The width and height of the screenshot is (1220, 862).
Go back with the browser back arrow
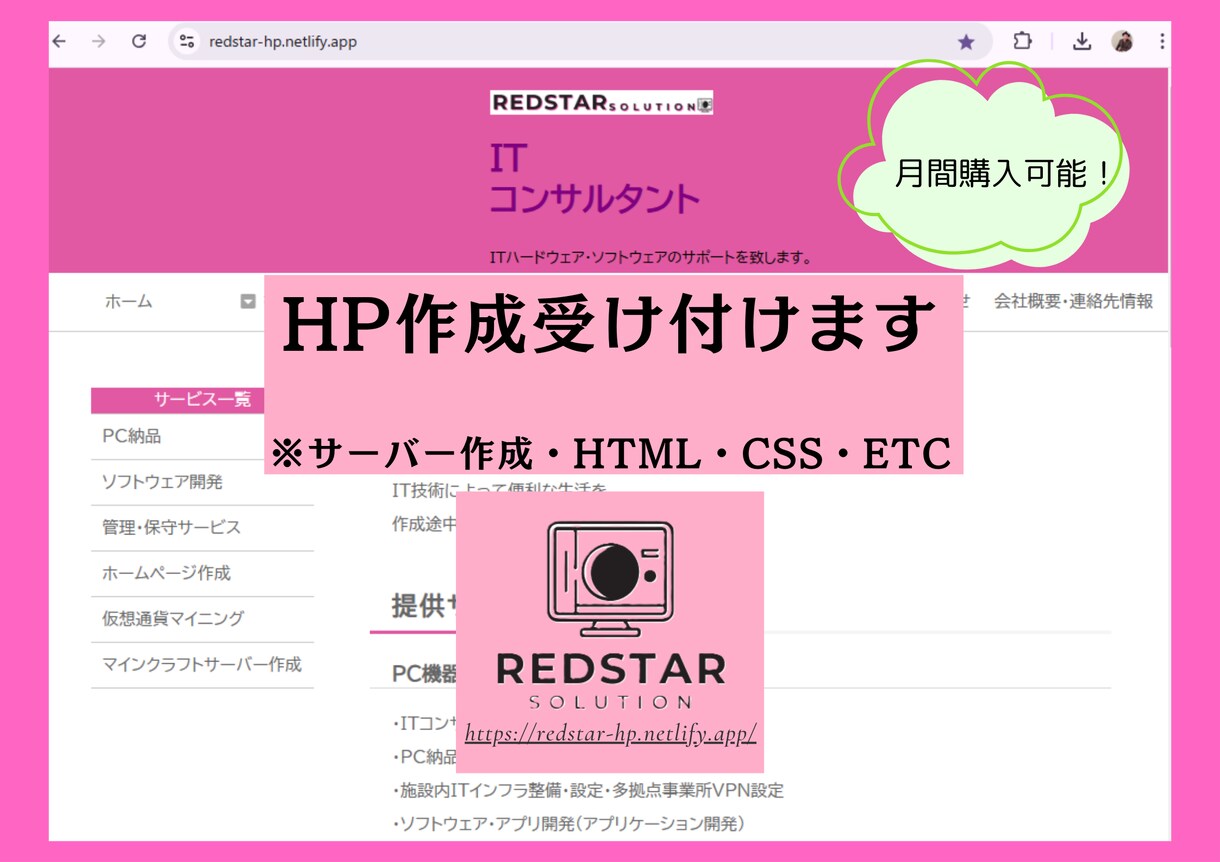[x=59, y=42]
